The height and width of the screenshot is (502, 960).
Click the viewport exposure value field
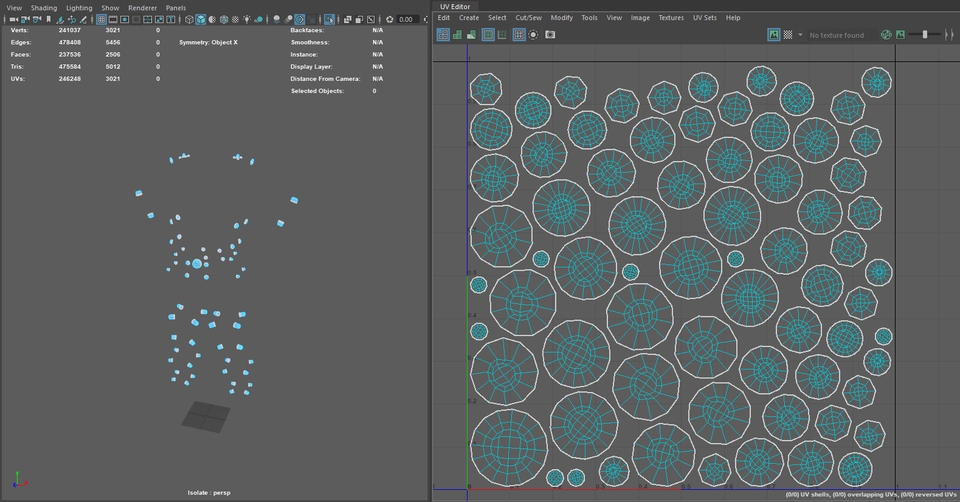(405, 19)
